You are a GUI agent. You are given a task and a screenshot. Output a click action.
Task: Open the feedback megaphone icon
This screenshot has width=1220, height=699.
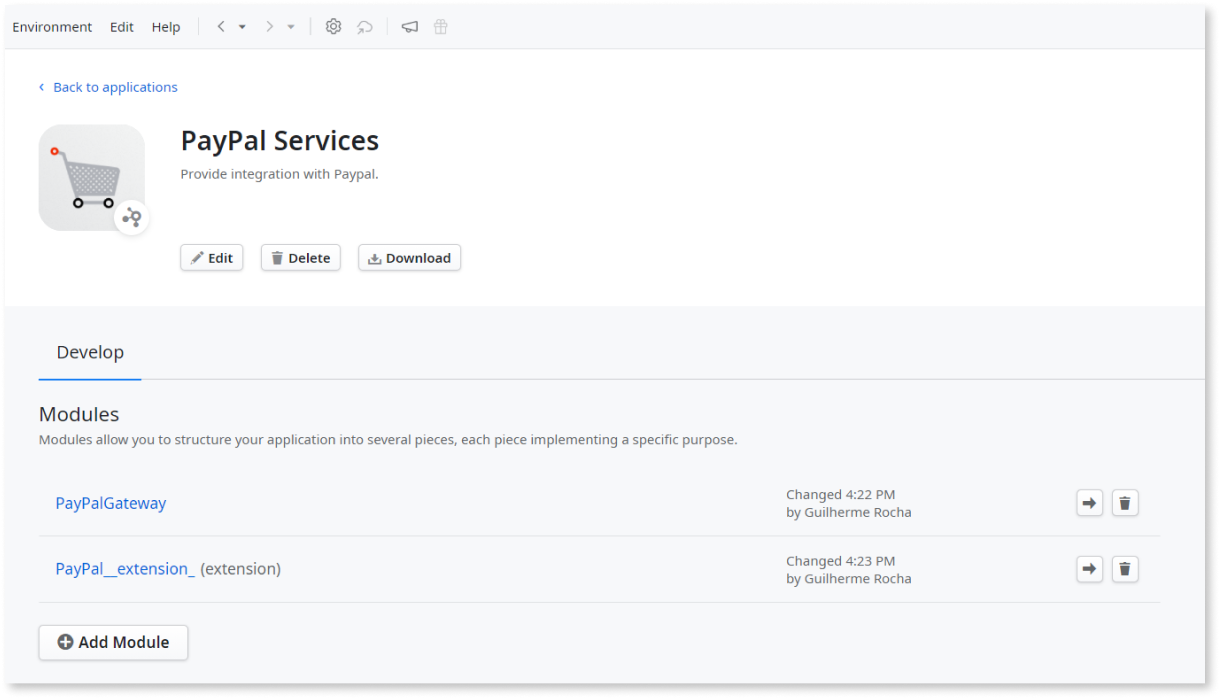409,26
